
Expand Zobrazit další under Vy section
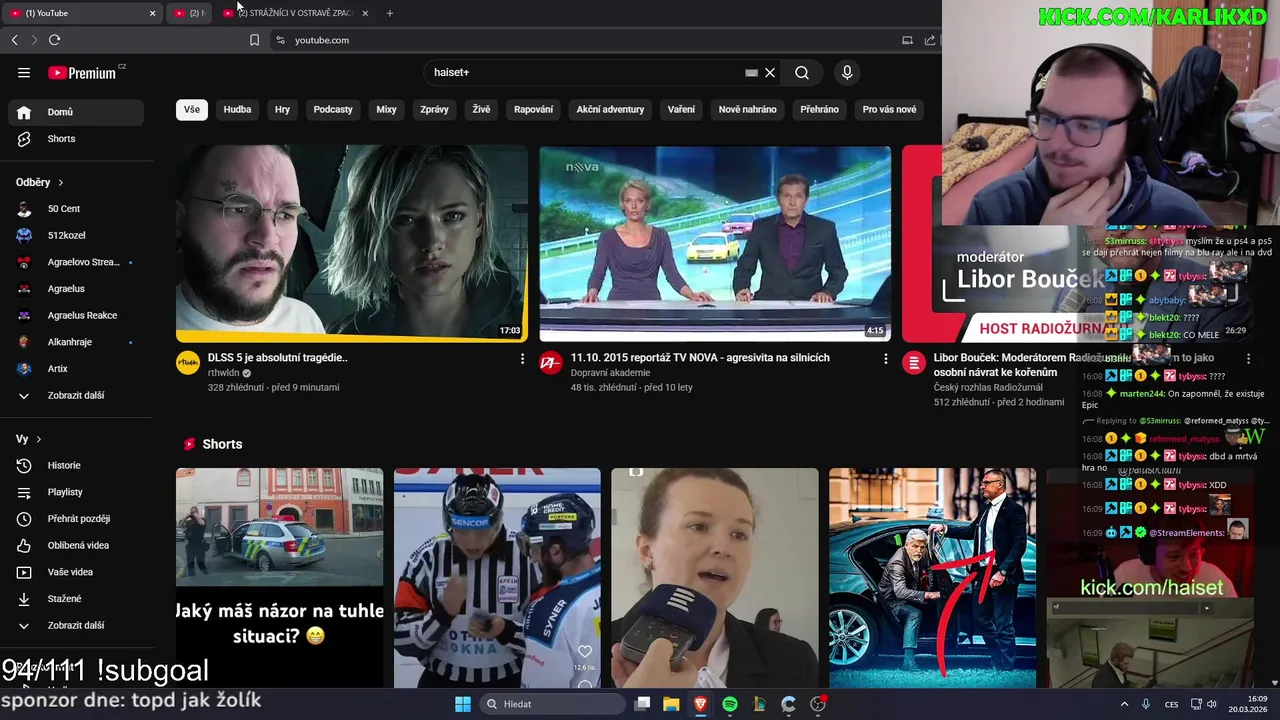click(x=76, y=625)
